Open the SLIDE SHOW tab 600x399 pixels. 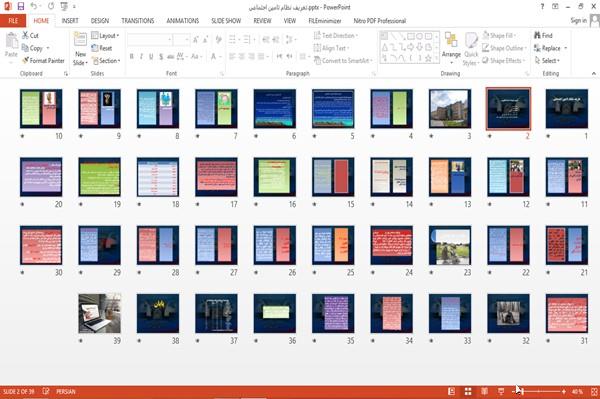[x=226, y=21]
